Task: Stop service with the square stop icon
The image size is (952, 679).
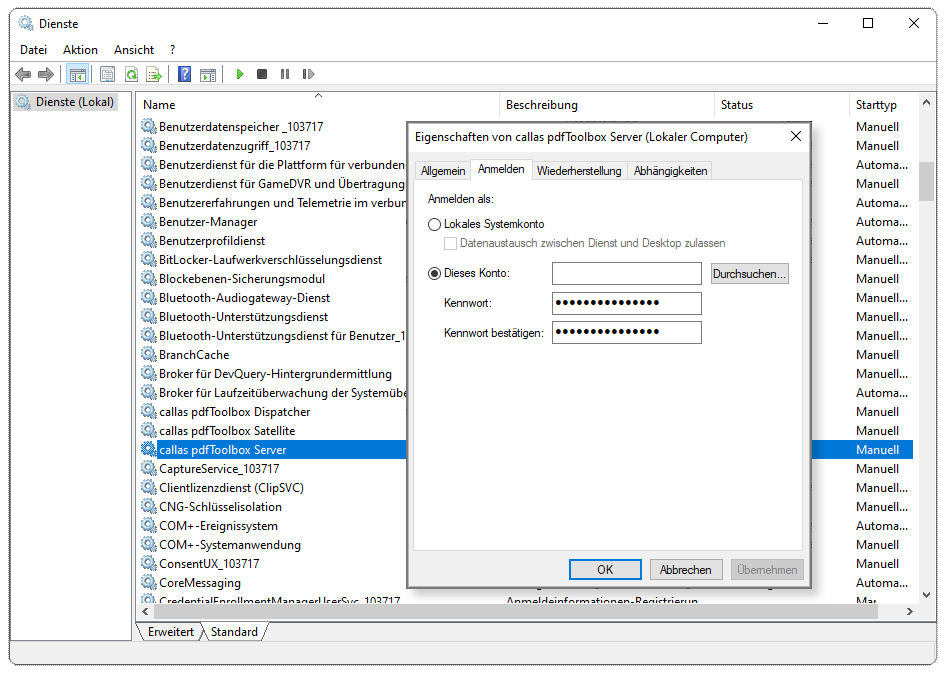Action: (x=262, y=74)
